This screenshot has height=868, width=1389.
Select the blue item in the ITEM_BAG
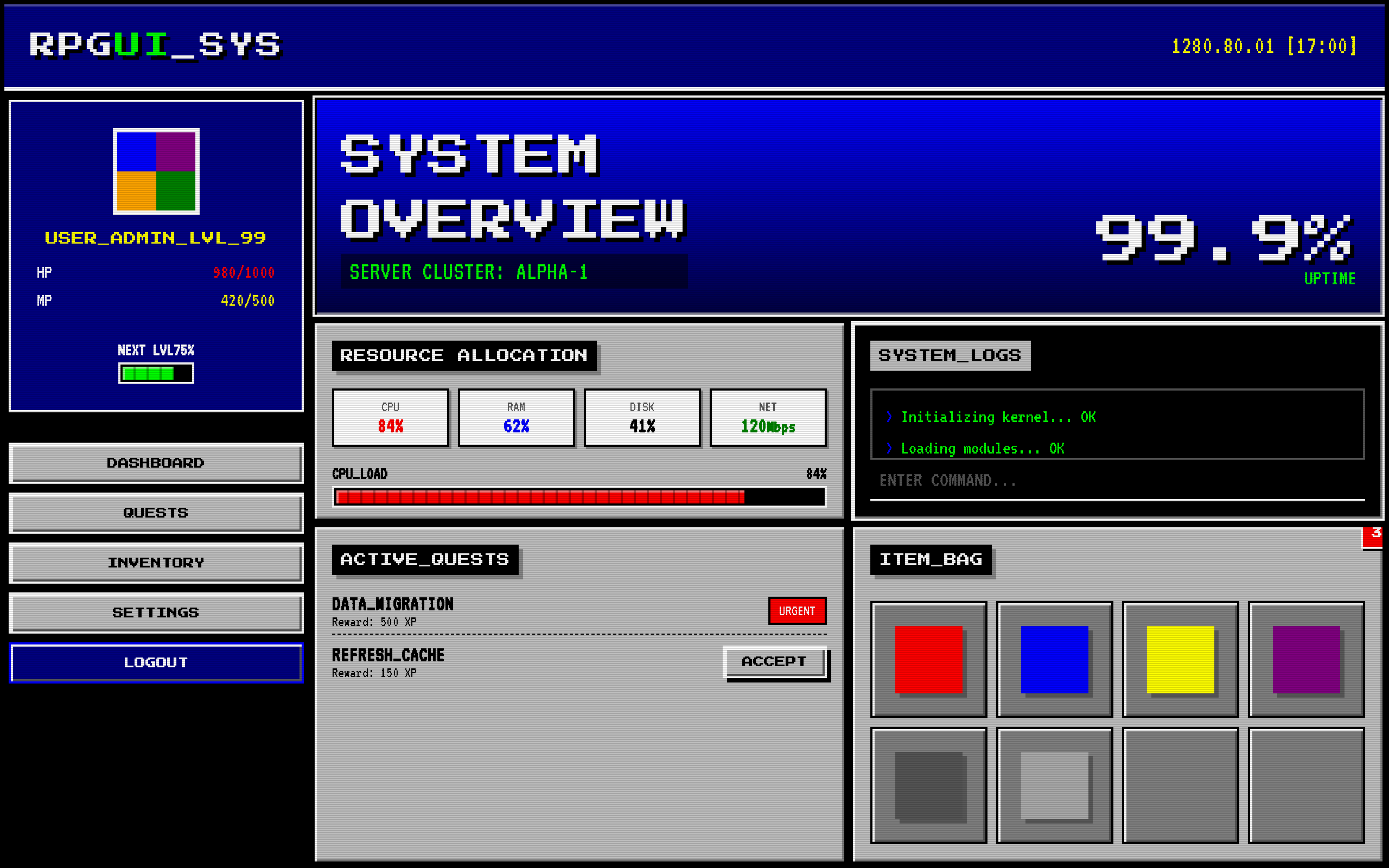(1054, 660)
